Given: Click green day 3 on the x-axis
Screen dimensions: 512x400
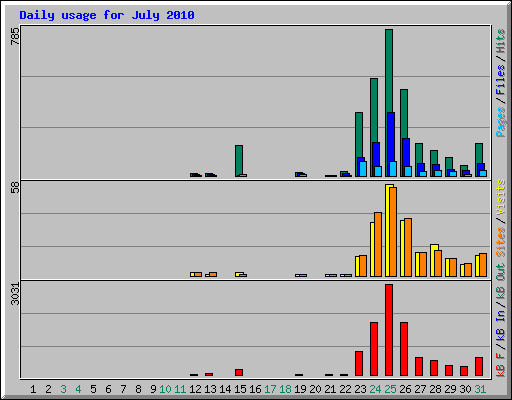Looking at the screenshot, I should tap(63, 389).
